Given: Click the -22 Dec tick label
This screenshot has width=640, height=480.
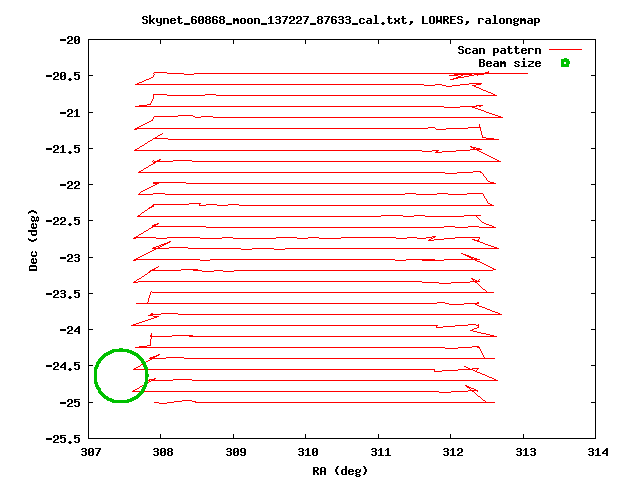Looking at the screenshot, I should tap(70, 185).
